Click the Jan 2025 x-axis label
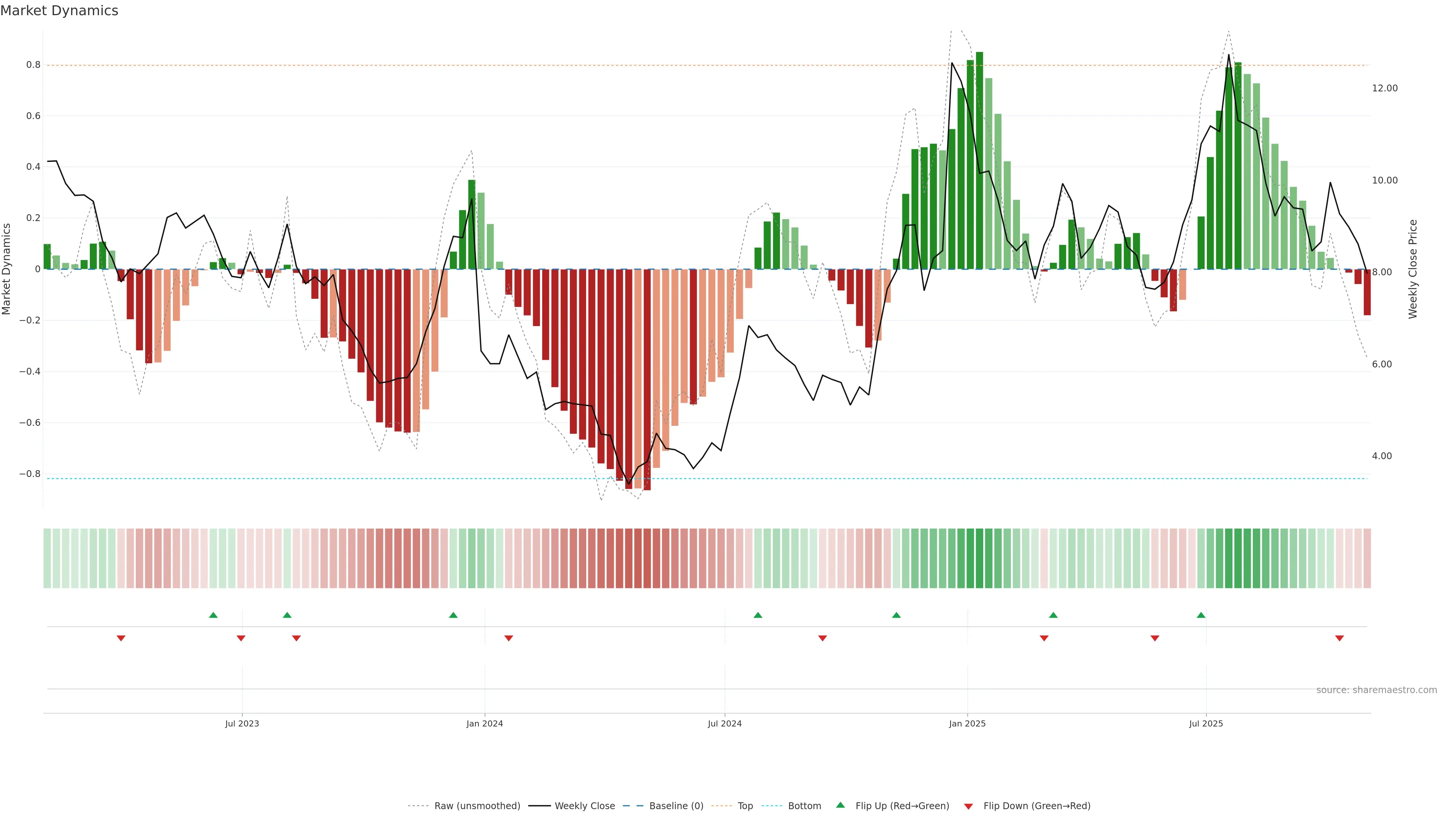 [967, 723]
